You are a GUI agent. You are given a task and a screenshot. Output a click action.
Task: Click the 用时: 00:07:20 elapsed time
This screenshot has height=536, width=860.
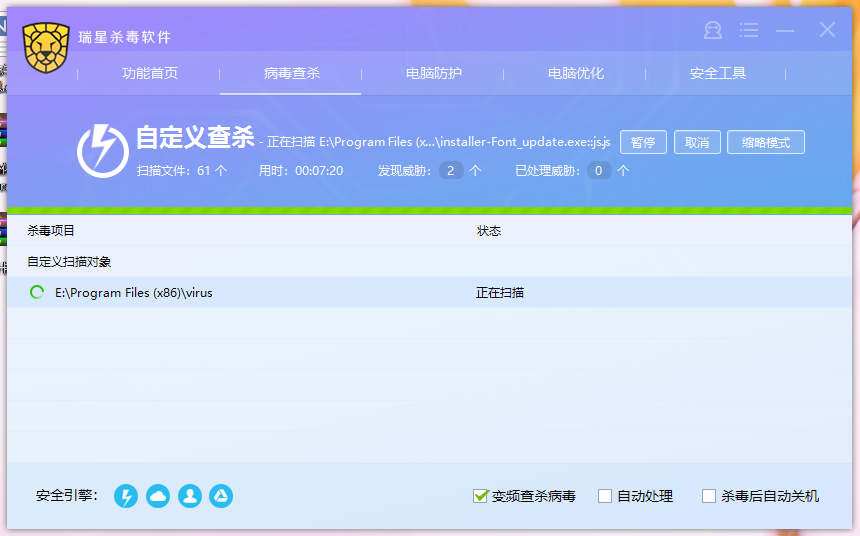pyautogui.click(x=301, y=171)
